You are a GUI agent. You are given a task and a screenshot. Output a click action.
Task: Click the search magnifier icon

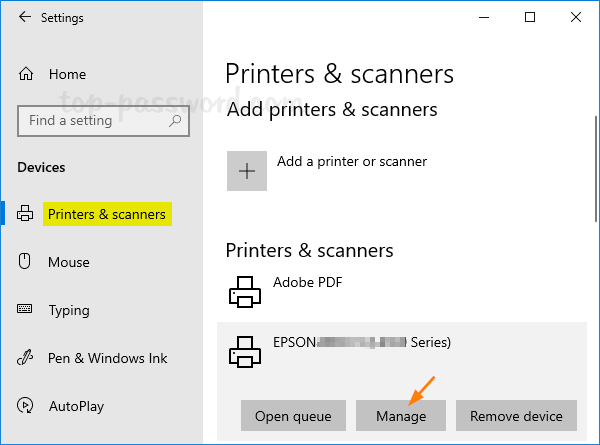(x=175, y=121)
